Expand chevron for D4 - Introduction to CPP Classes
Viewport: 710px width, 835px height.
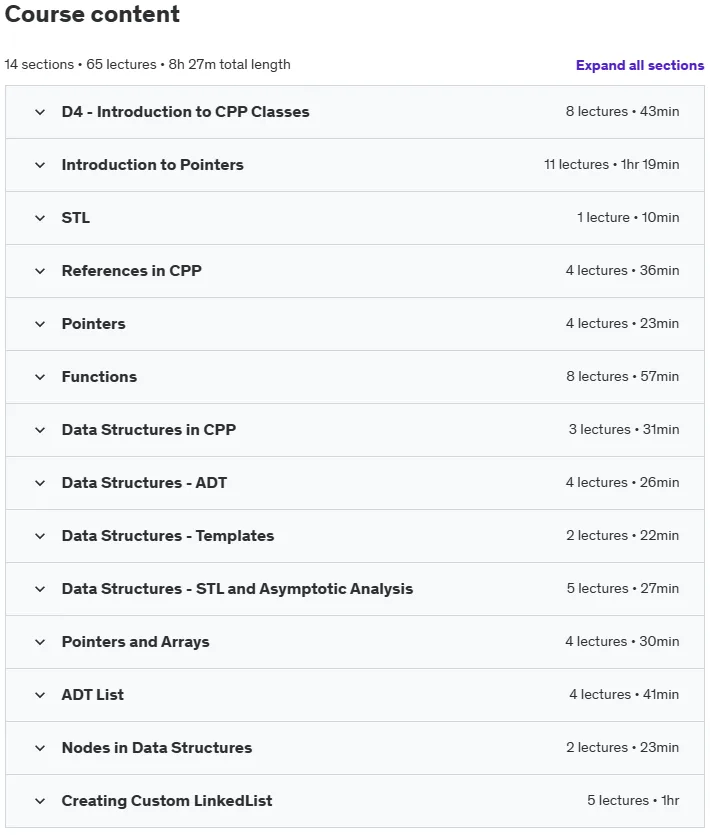pos(40,112)
